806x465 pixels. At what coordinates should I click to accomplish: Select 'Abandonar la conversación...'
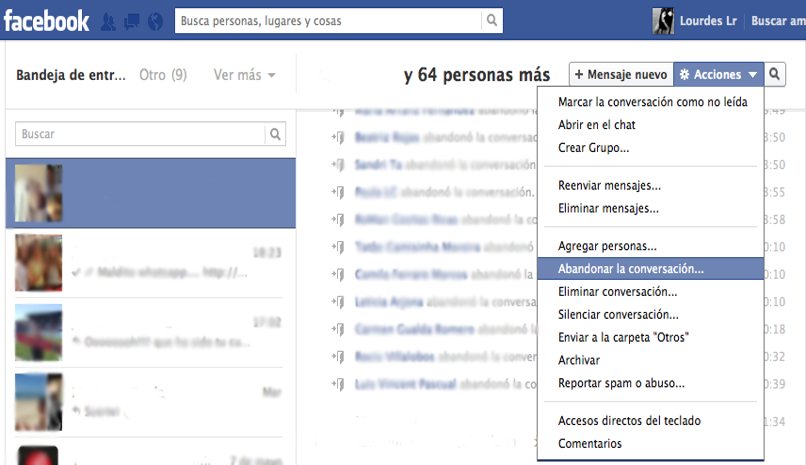point(650,269)
